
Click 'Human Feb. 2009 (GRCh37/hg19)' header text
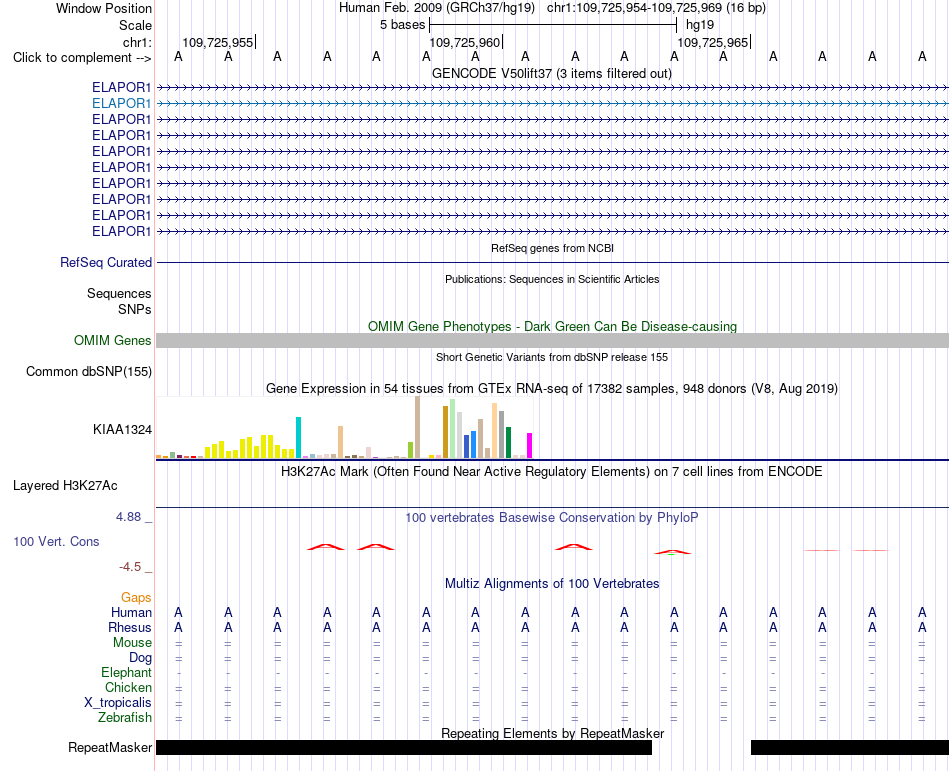(x=437, y=8)
